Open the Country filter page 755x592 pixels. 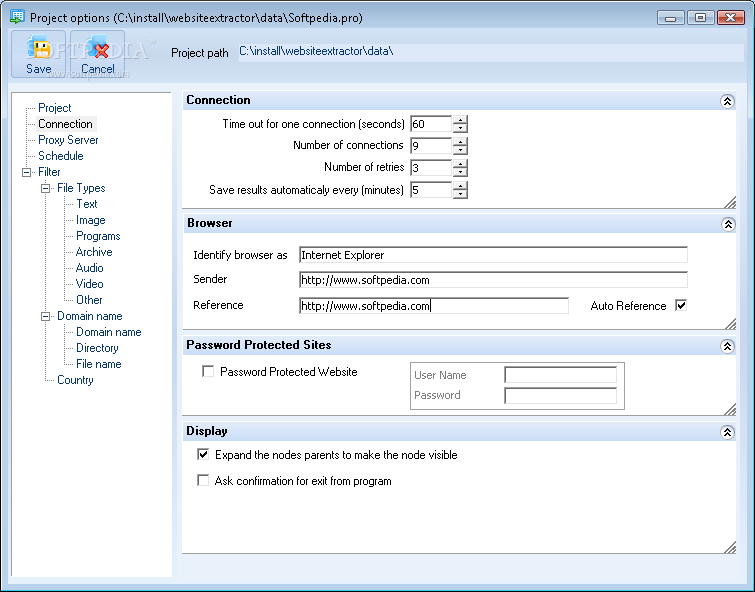pos(75,380)
